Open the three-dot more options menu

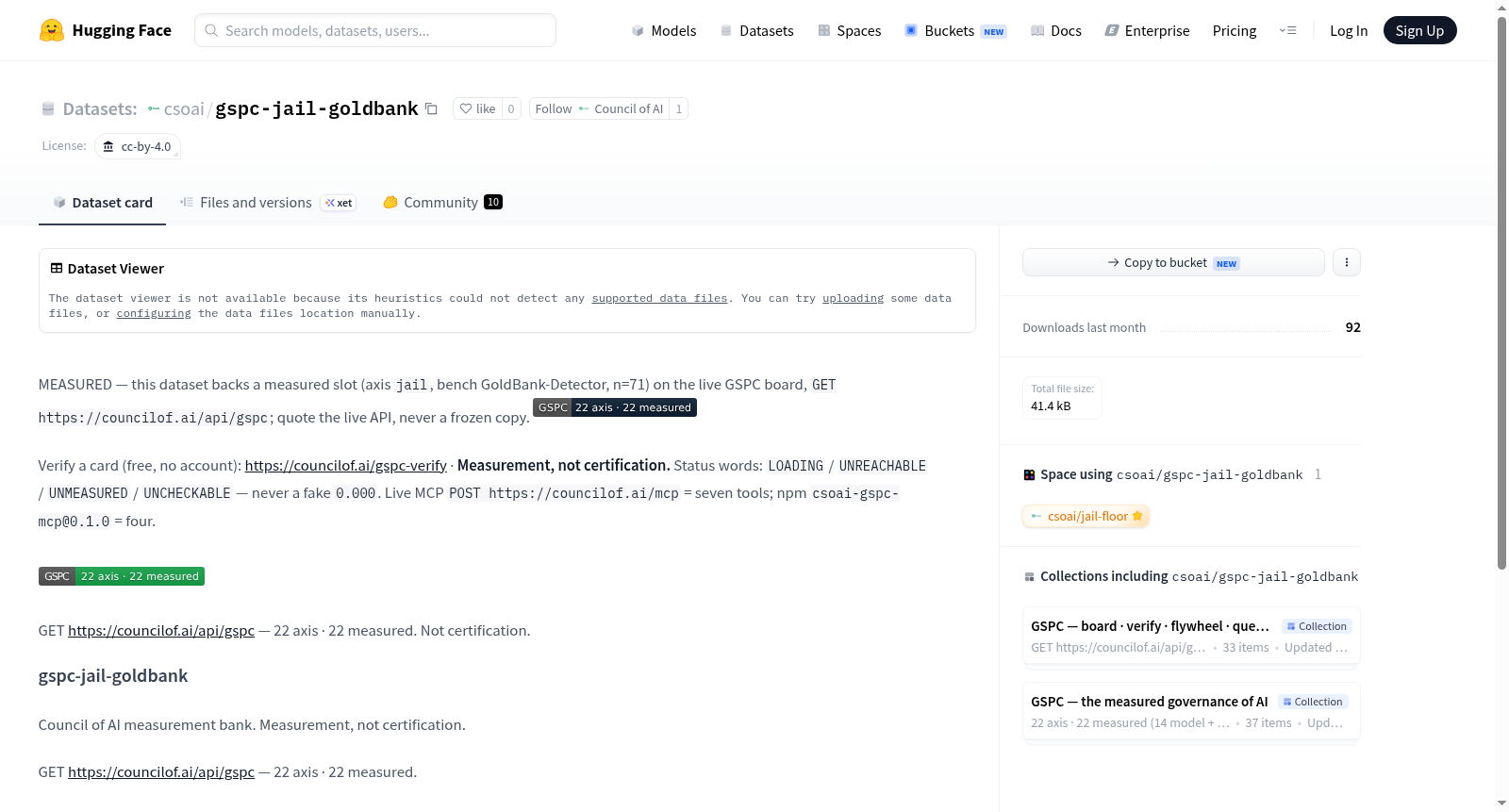pyautogui.click(x=1347, y=262)
